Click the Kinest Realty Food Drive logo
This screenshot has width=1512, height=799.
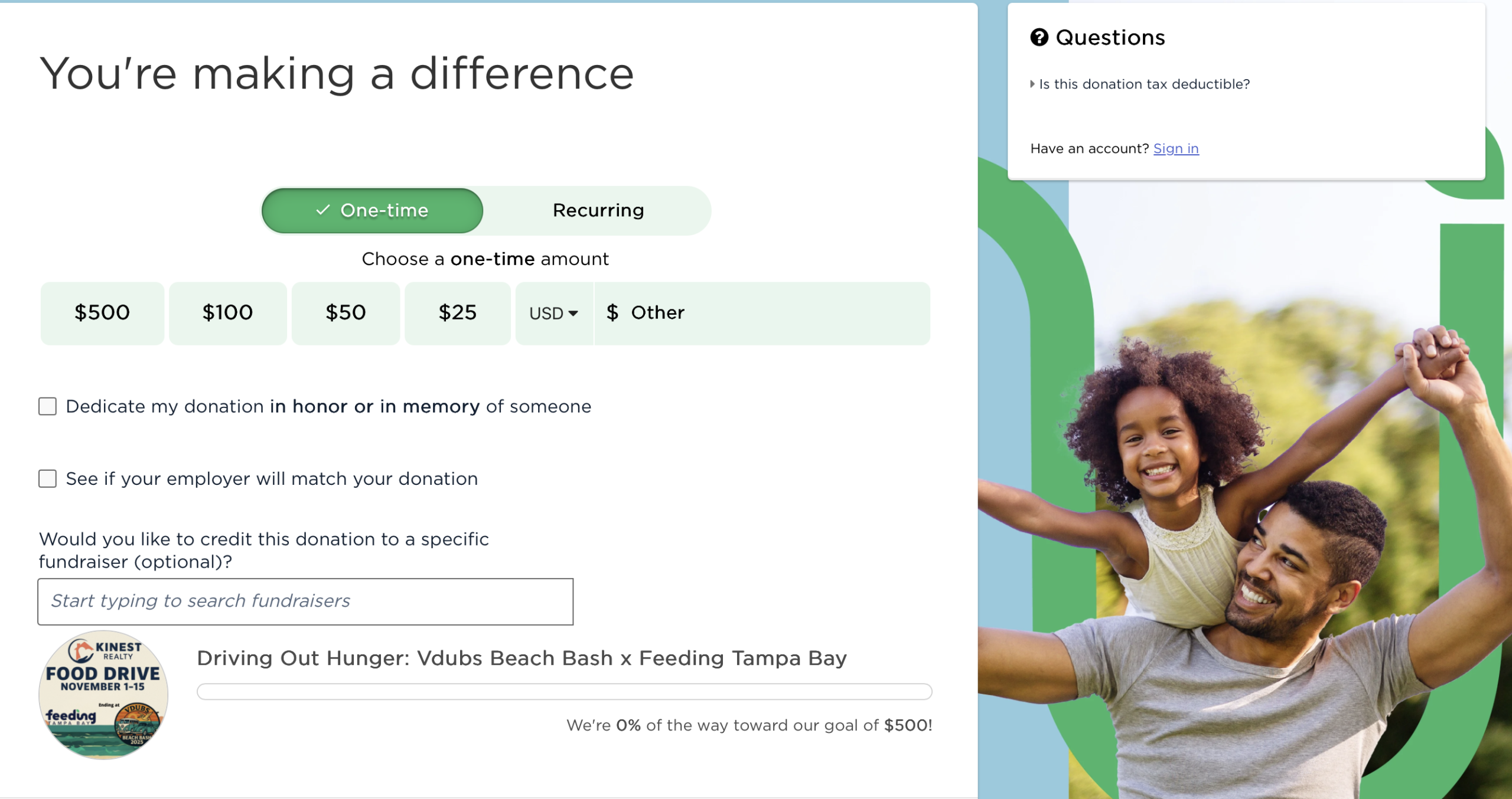click(103, 695)
